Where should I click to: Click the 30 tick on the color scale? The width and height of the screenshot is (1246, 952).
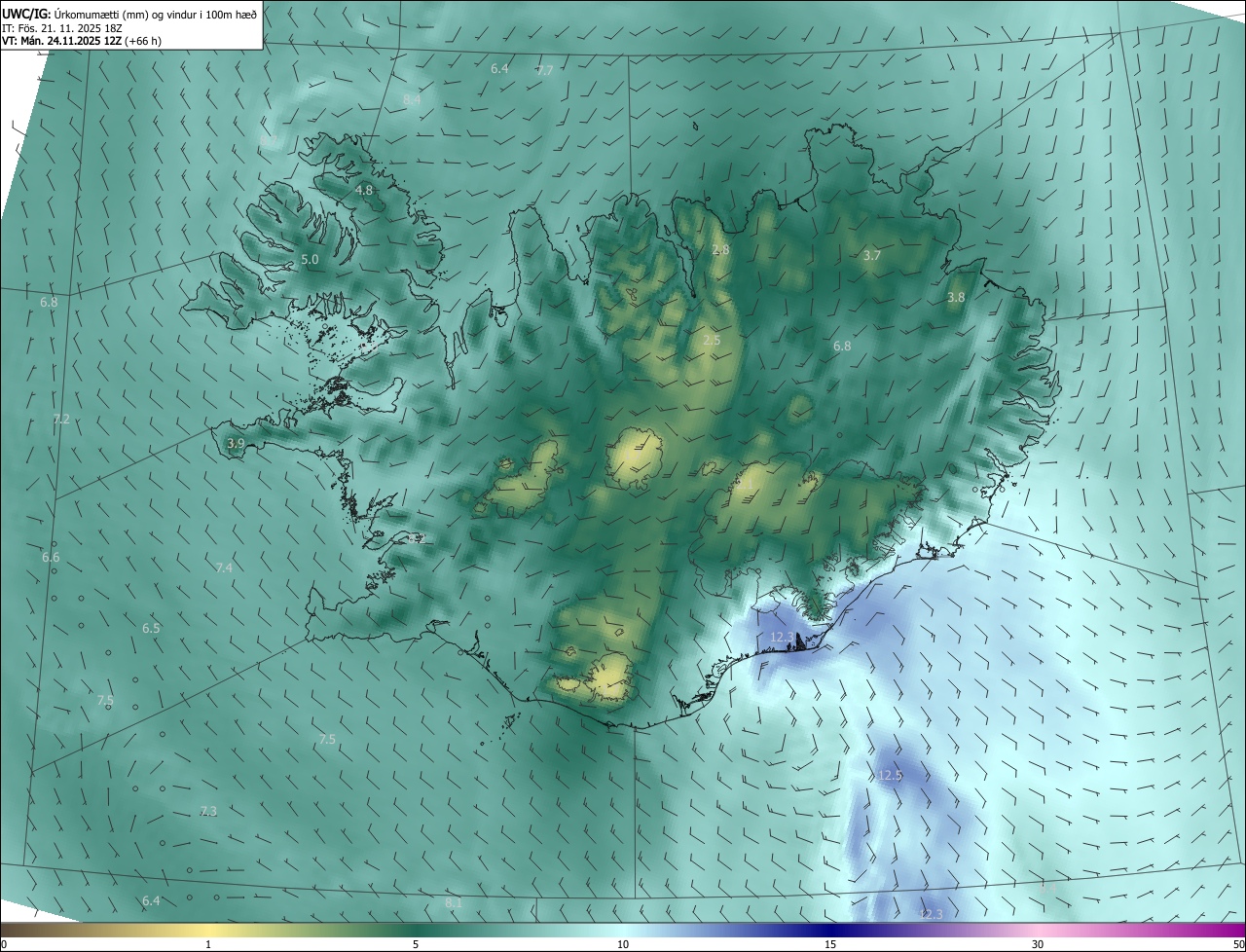(1038, 944)
